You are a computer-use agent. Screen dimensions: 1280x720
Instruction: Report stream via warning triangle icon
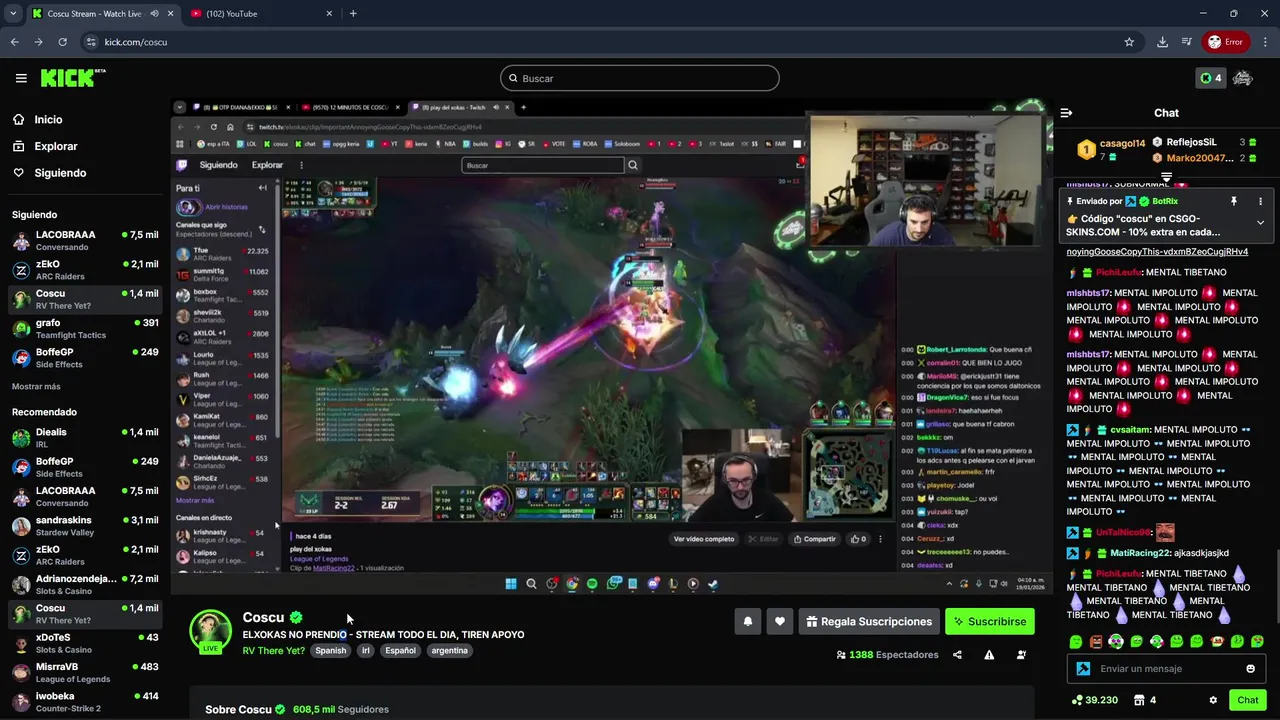point(989,655)
